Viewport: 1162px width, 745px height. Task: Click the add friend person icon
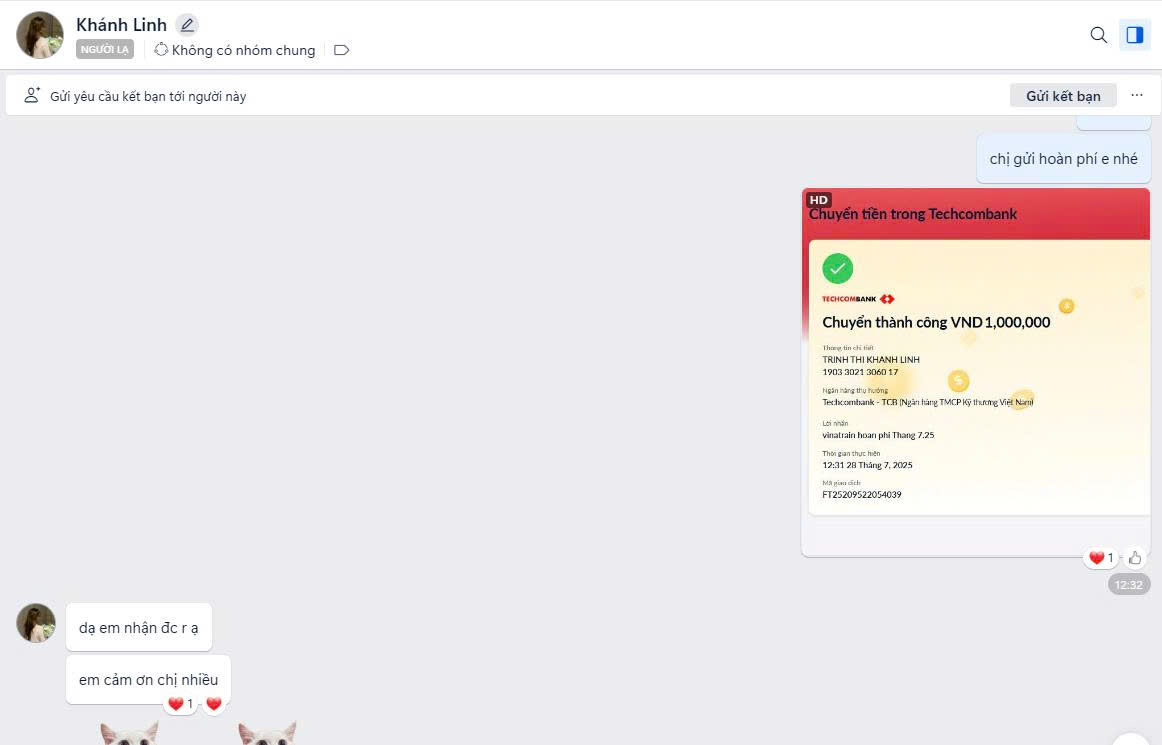pos(32,96)
